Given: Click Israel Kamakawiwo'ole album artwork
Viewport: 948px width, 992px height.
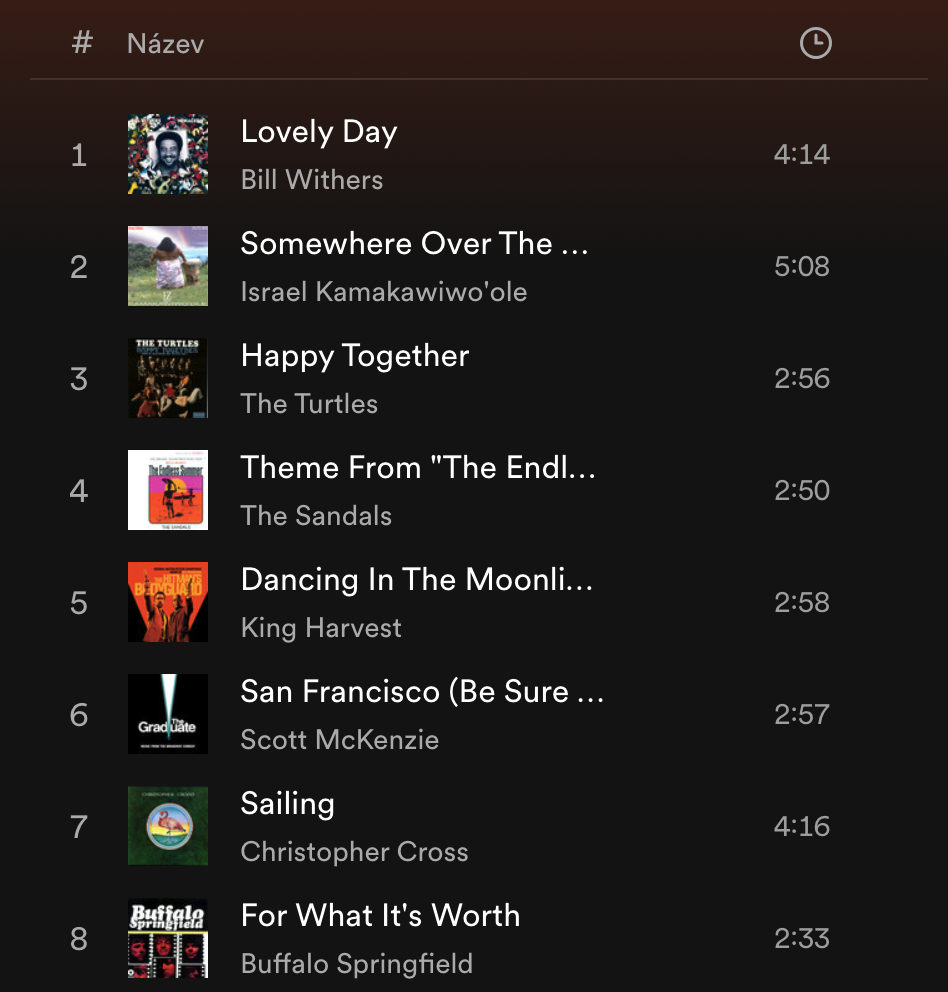Looking at the screenshot, I should [168, 266].
